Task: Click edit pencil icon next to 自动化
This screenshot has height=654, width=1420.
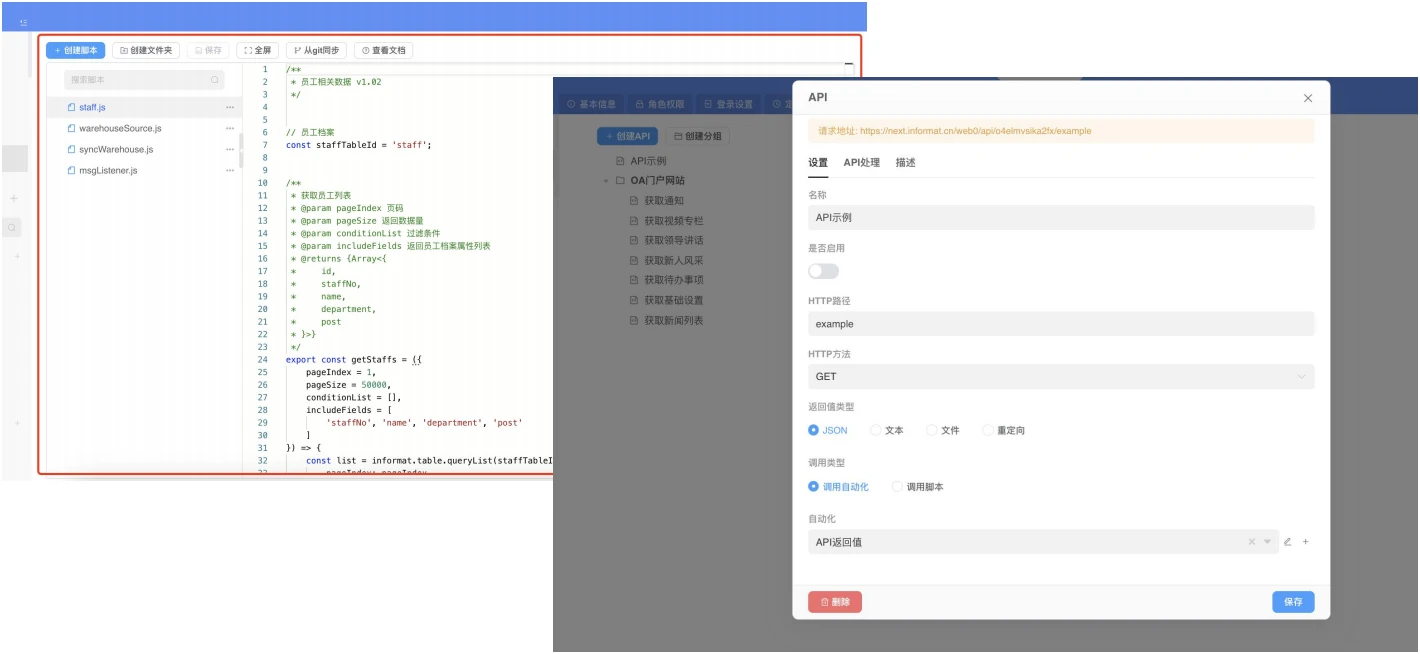Action: coord(1288,542)
